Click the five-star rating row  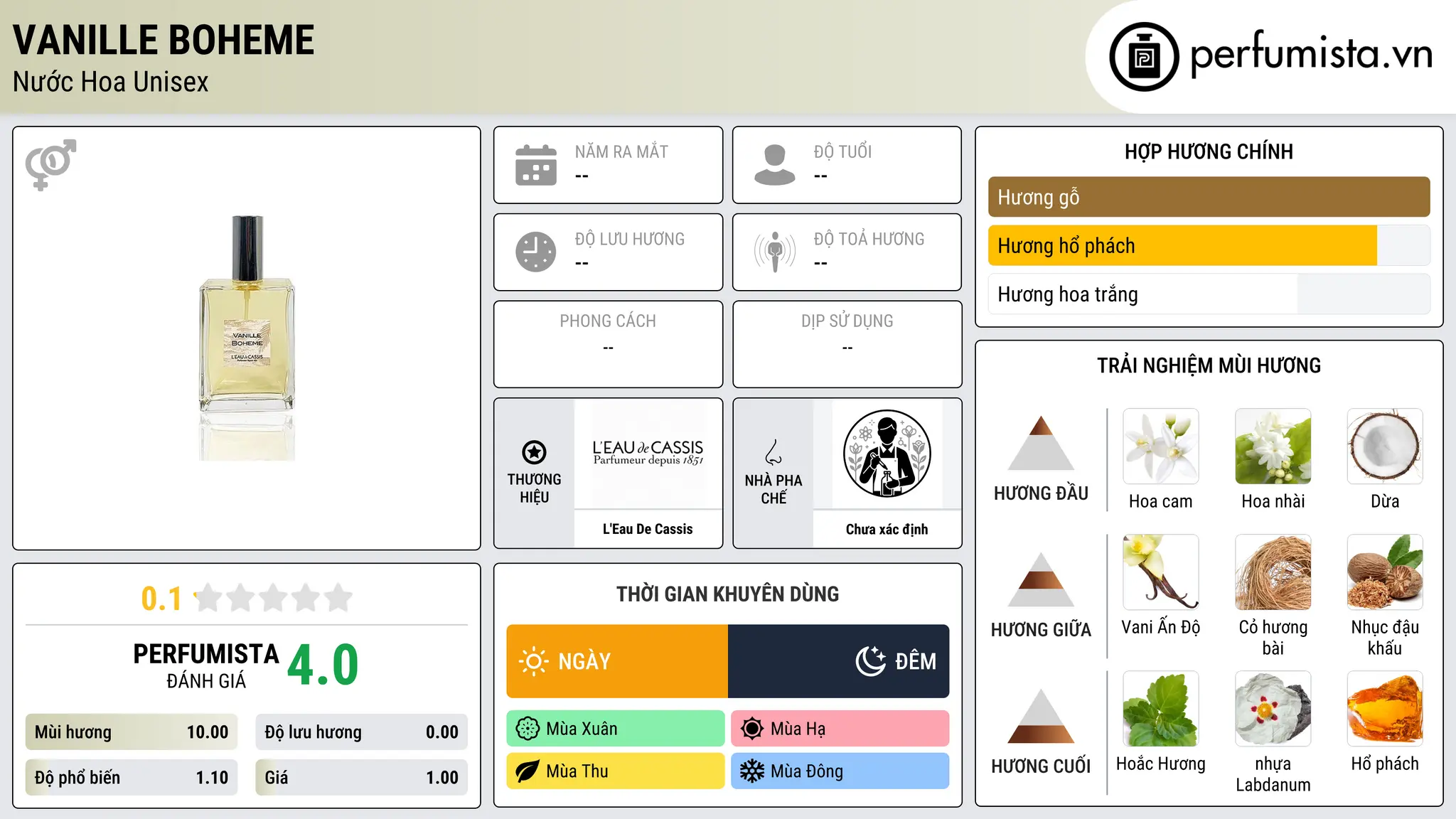point(274,598)
